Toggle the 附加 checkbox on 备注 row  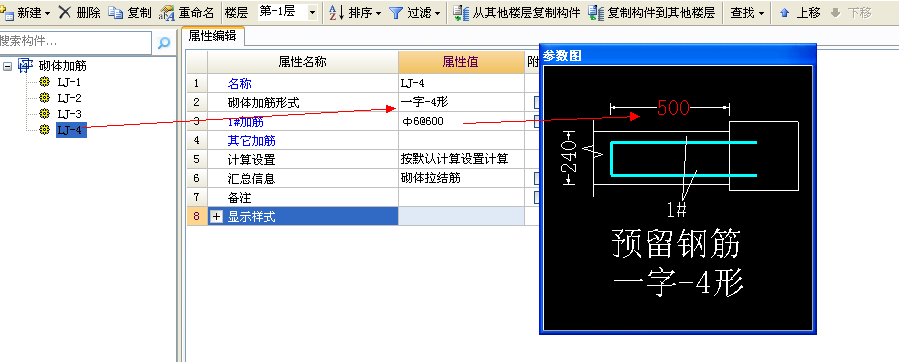(x=537, y=197)
